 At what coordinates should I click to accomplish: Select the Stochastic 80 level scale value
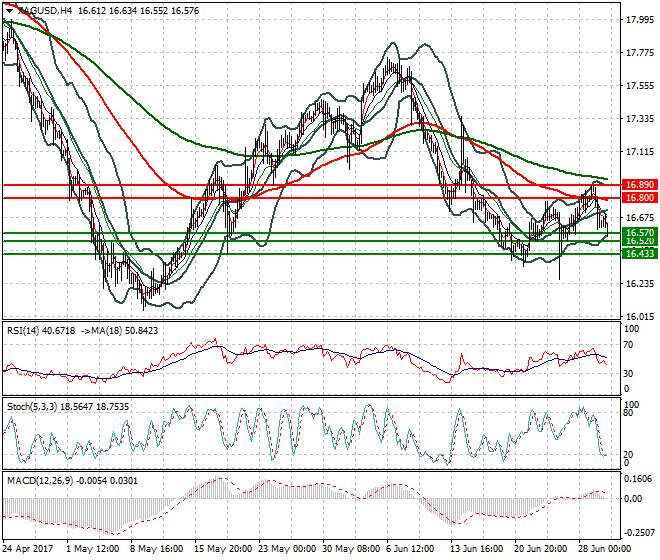tap(628, 413)
